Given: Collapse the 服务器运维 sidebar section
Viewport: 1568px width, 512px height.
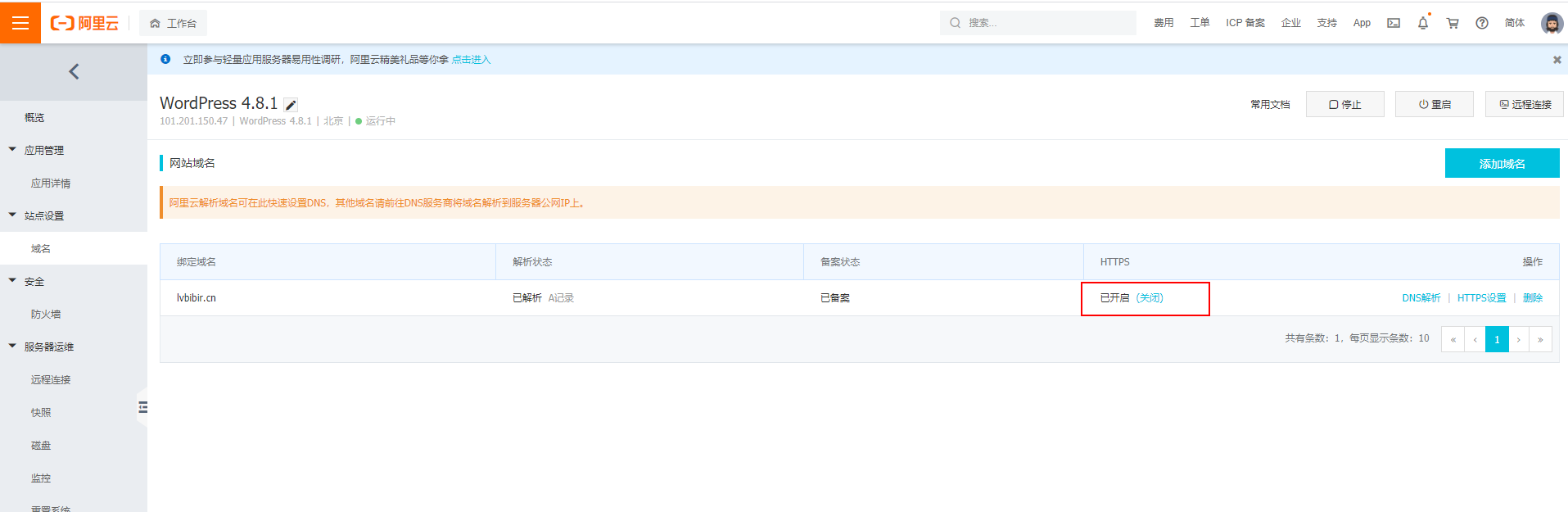Looking at the screenshot, I should (x=12, y=347).
